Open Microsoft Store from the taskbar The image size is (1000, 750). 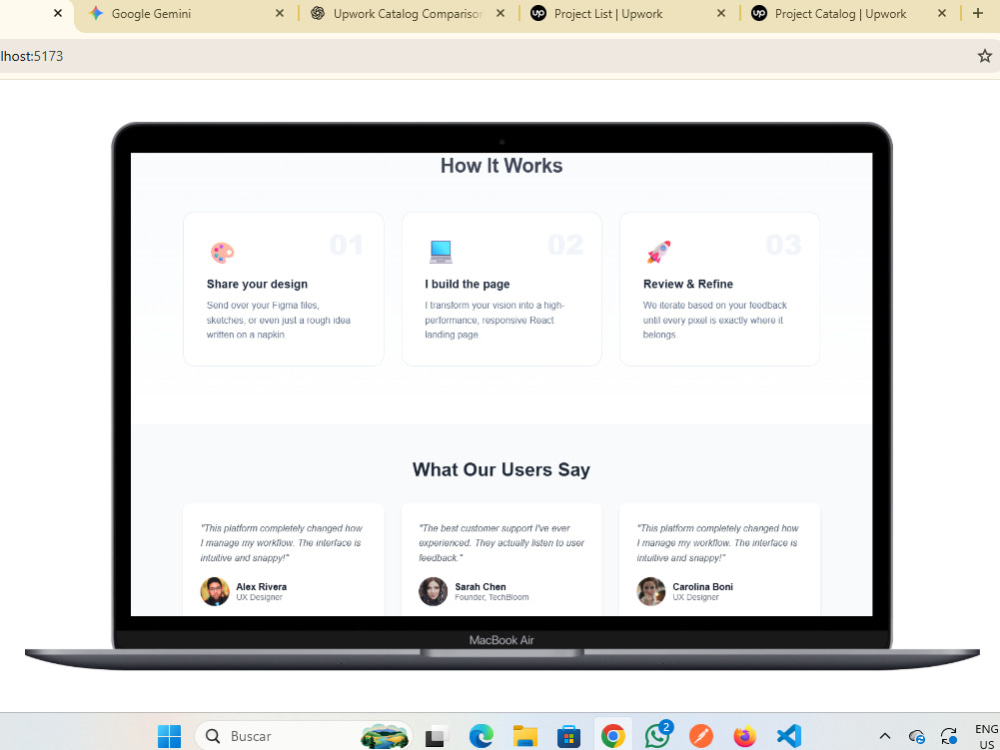pos(568,736)
